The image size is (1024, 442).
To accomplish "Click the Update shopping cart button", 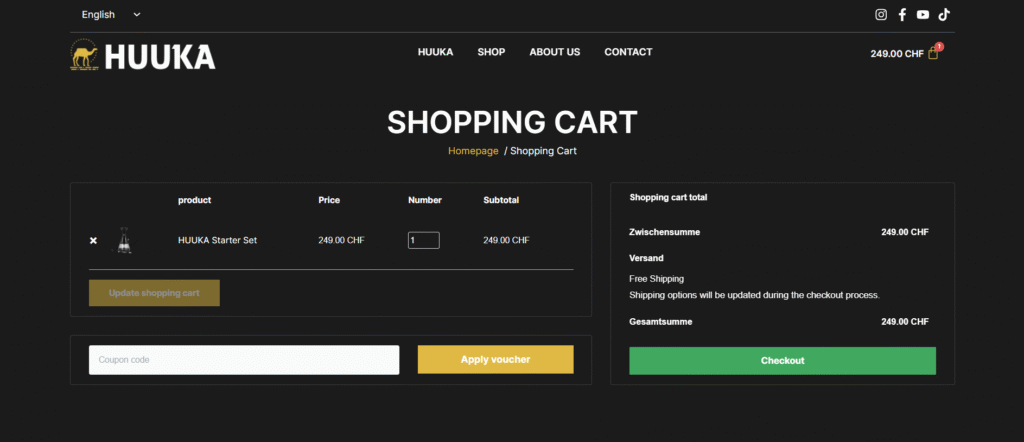I will pos(154,293).
